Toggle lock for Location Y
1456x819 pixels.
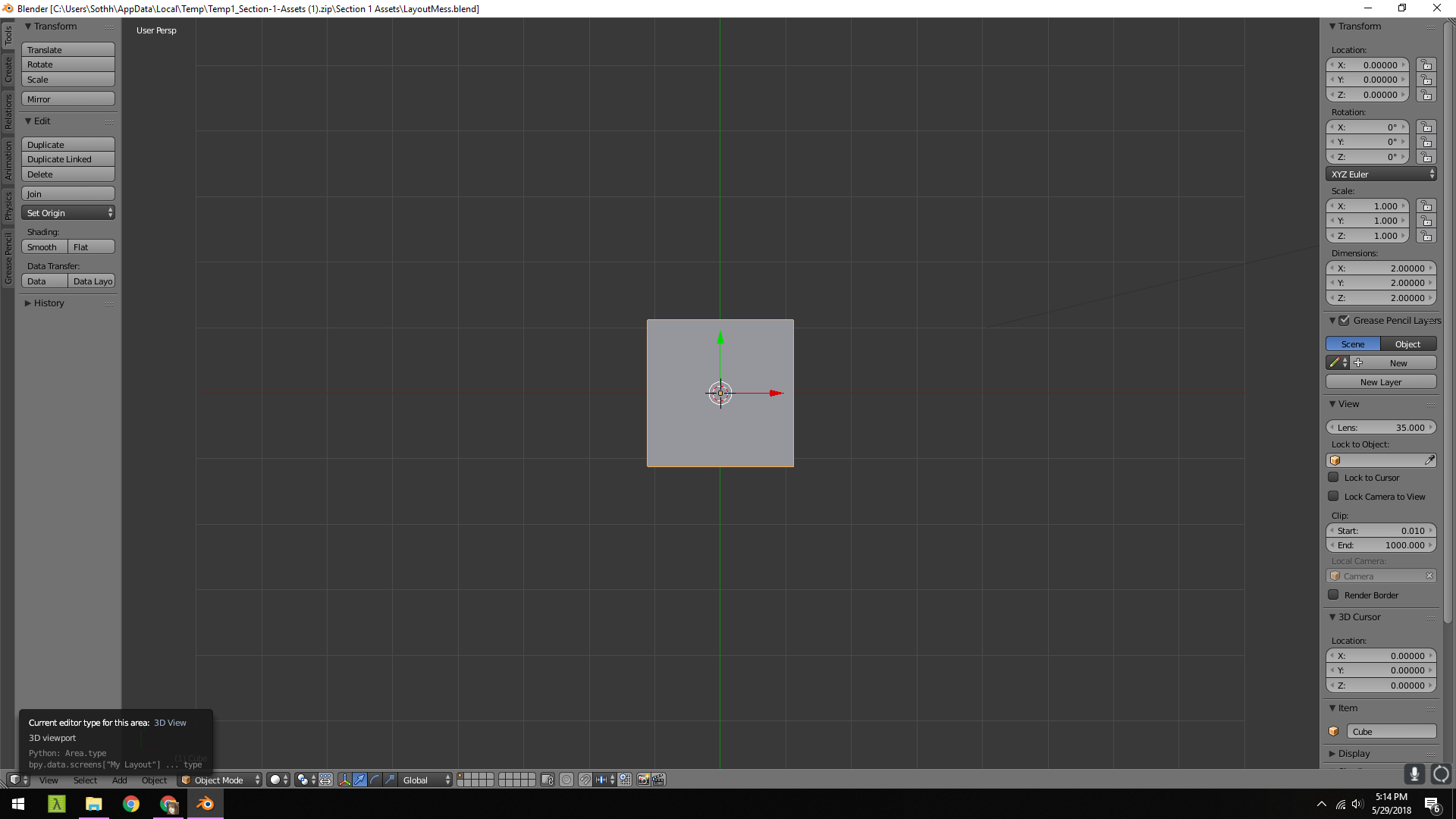click(1426, 80)
